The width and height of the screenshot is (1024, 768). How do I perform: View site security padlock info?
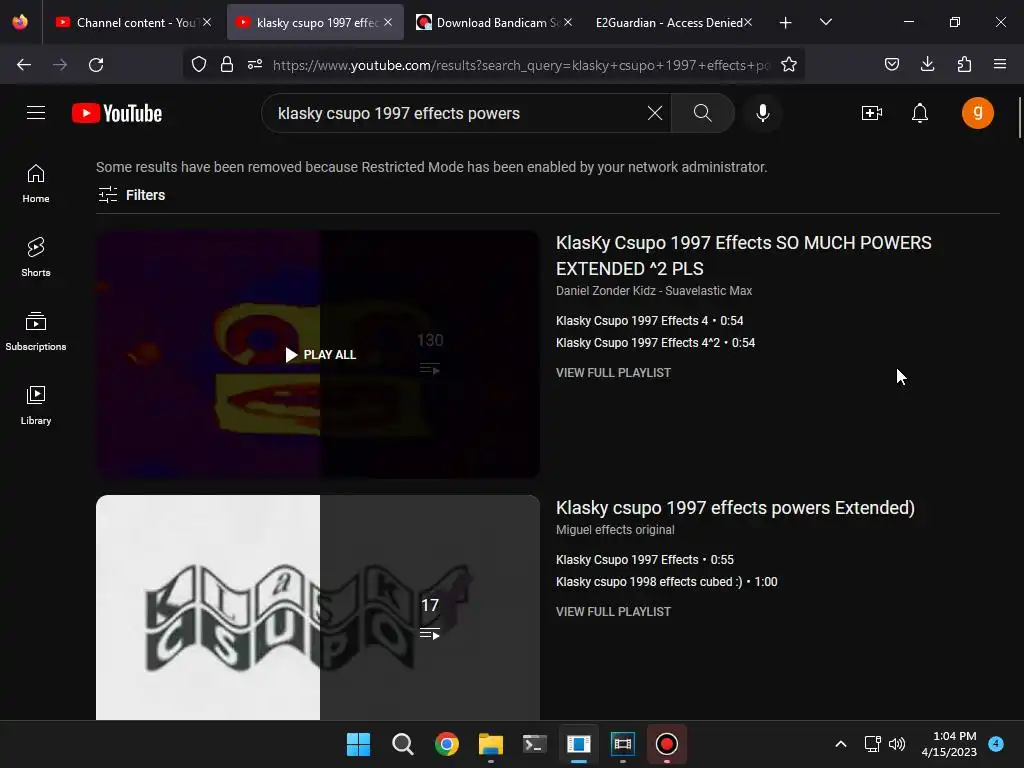pos(227,64)
